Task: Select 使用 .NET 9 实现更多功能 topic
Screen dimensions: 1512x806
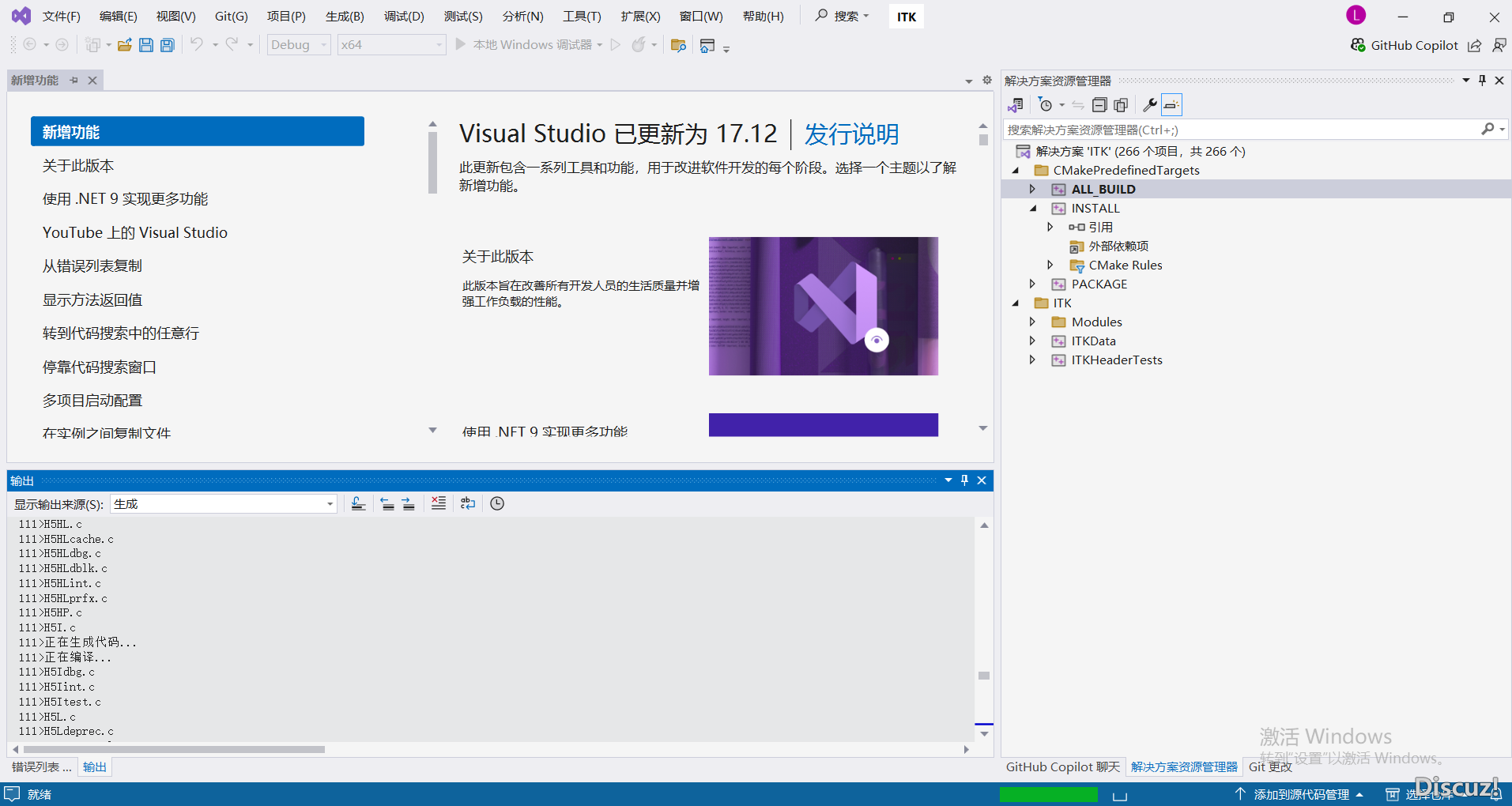Action: pyautogui.click(x=125, y=198)
